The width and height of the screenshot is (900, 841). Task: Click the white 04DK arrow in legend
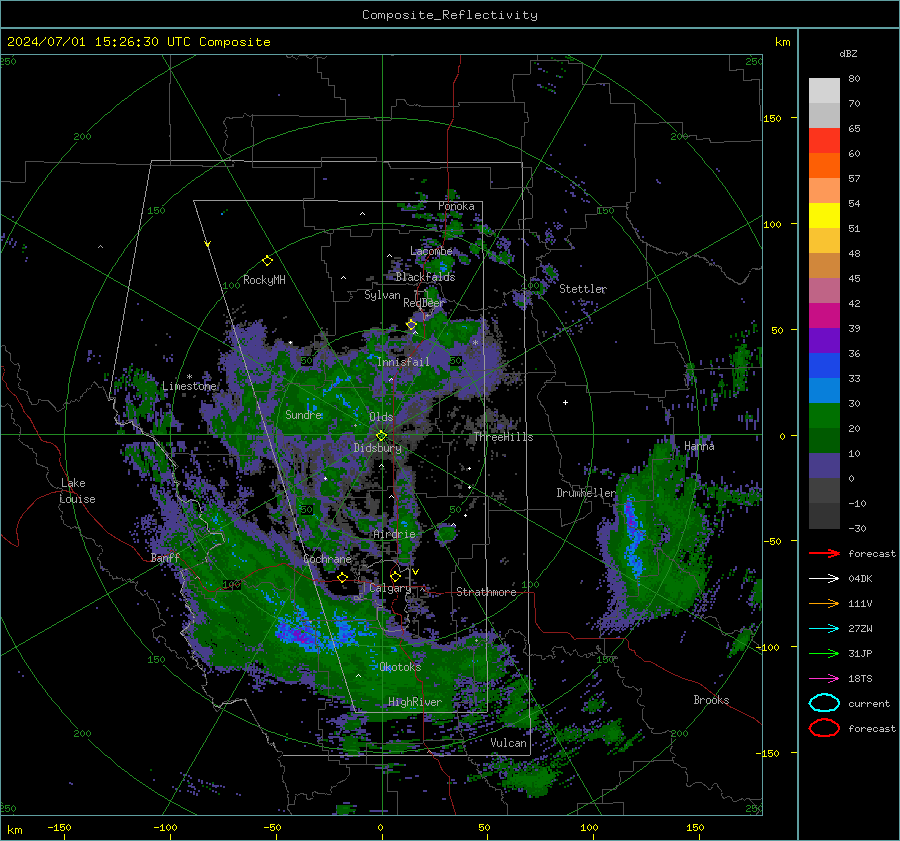(824, 579)
